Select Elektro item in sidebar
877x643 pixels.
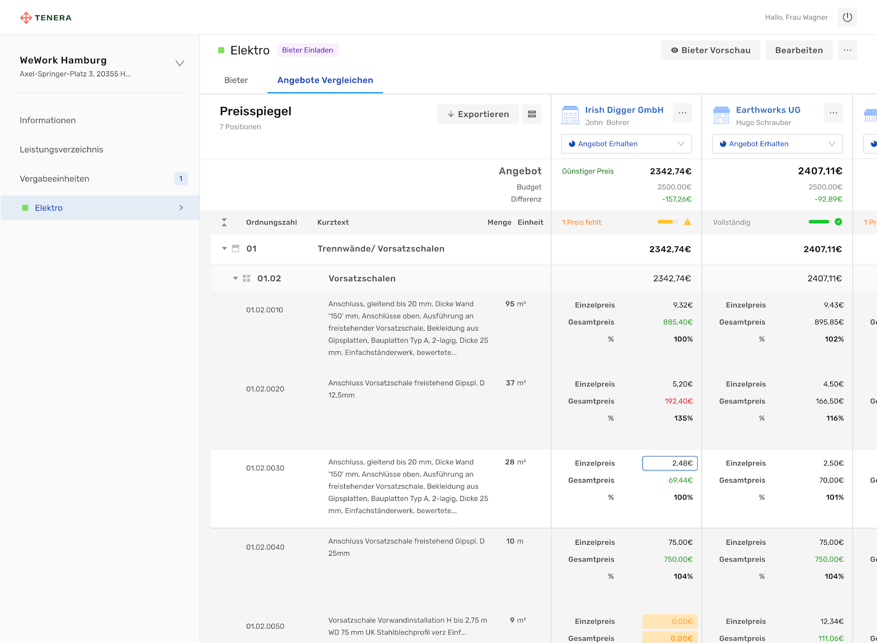(100, 207)
